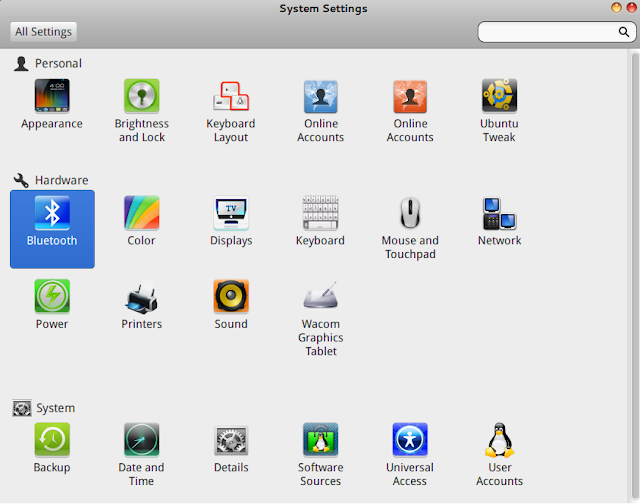Click the All Settings button
640x504 pixels.
pos(43,31)
